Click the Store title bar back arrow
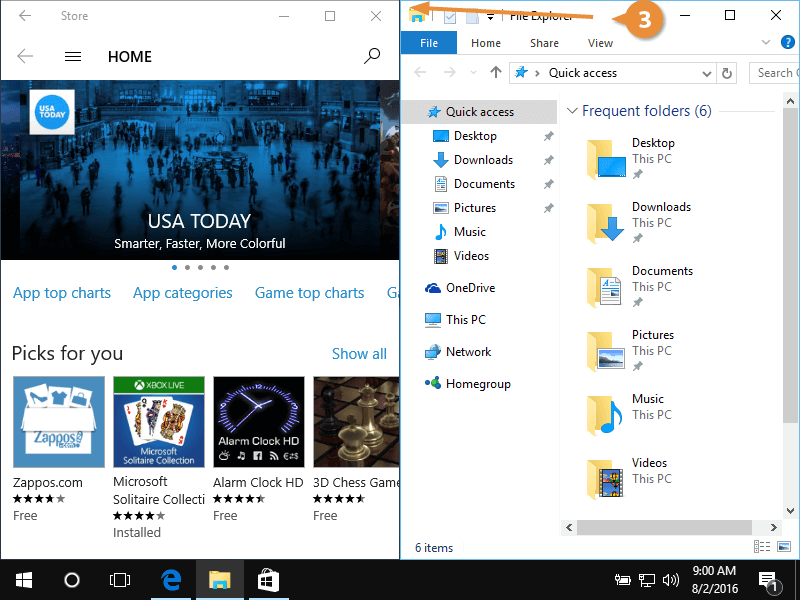This screenshot has height=600, width=800. pos(25,16)
